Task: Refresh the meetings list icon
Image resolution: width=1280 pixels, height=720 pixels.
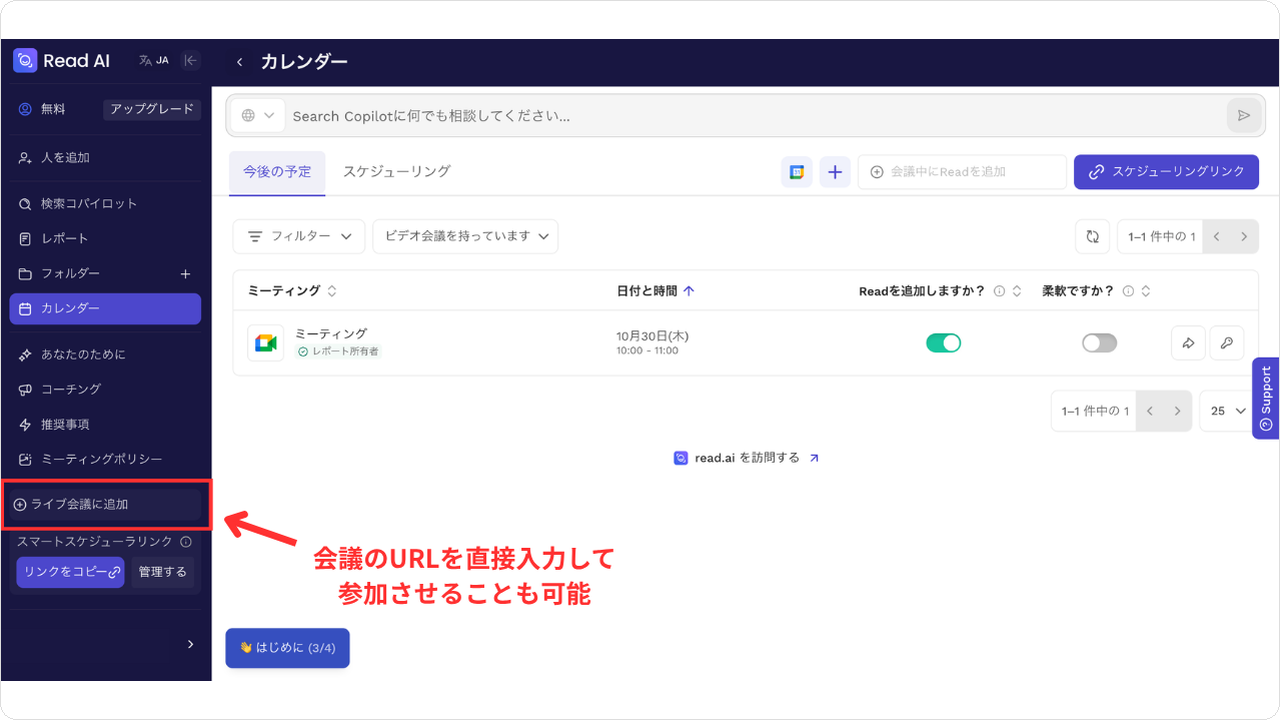Action: click(1093, 237)
